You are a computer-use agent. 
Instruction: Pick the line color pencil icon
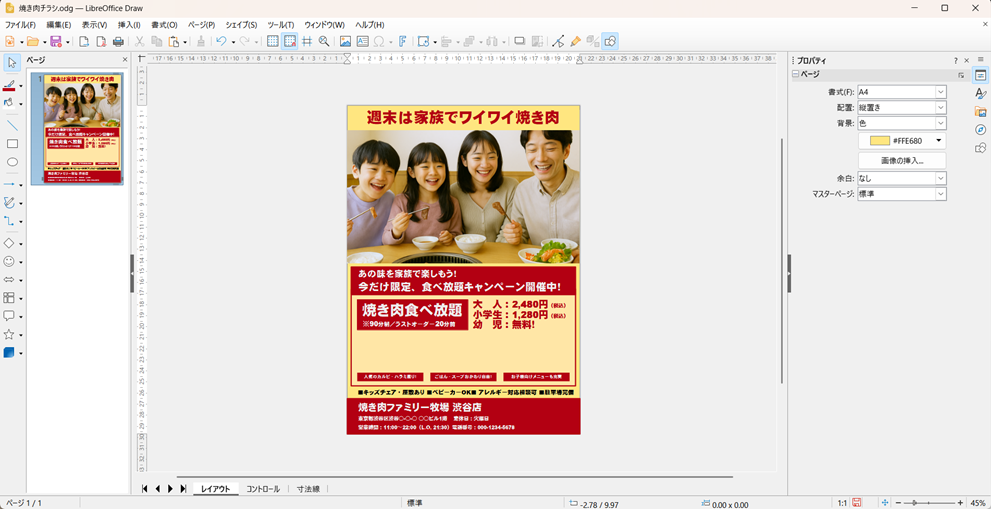point(9,85)
